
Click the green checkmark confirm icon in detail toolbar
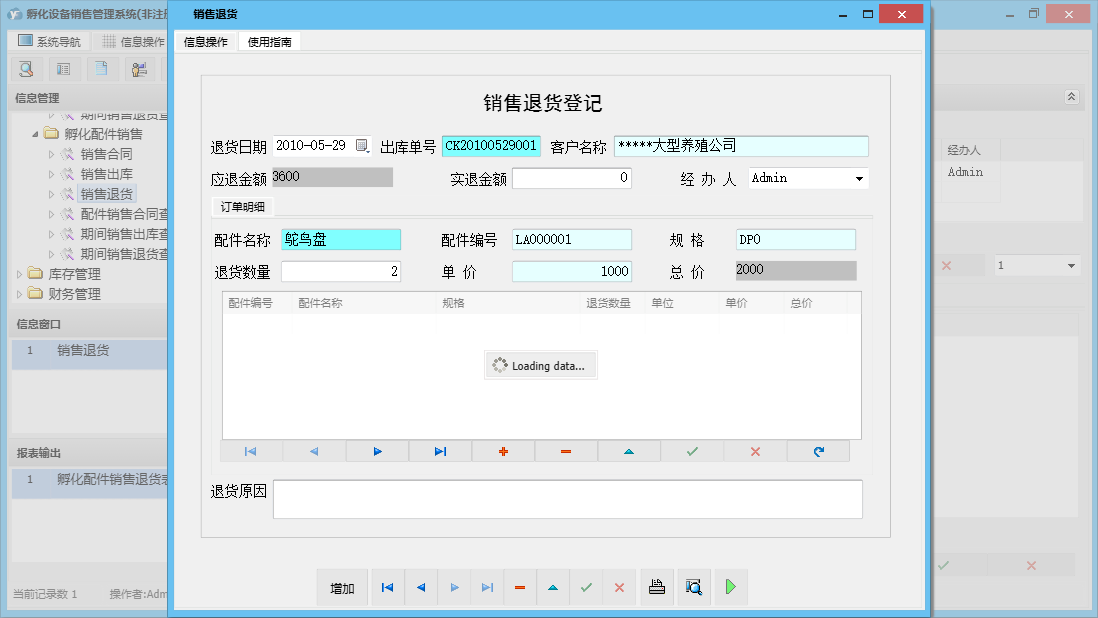[x=692, y=451]
